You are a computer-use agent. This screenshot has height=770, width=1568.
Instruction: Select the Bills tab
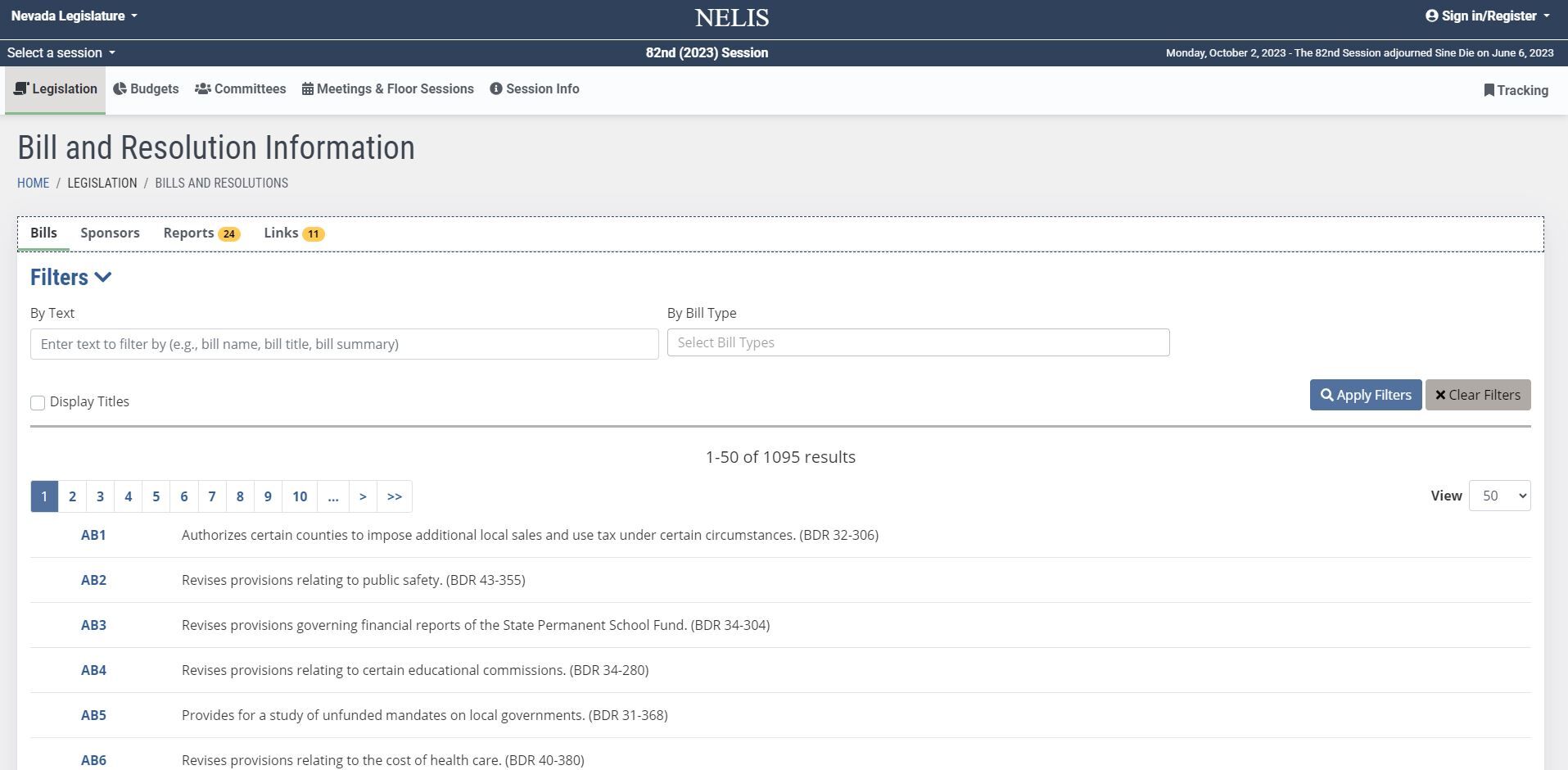(x=43, y=233)
